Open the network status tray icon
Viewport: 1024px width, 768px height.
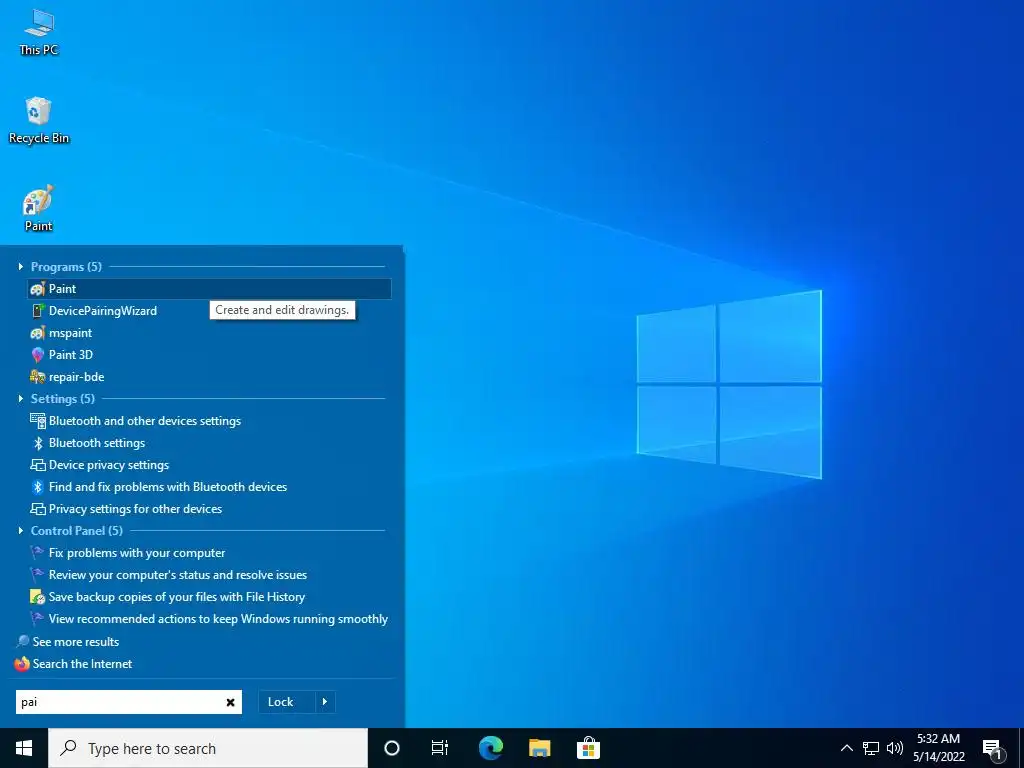tap(871, 748)
